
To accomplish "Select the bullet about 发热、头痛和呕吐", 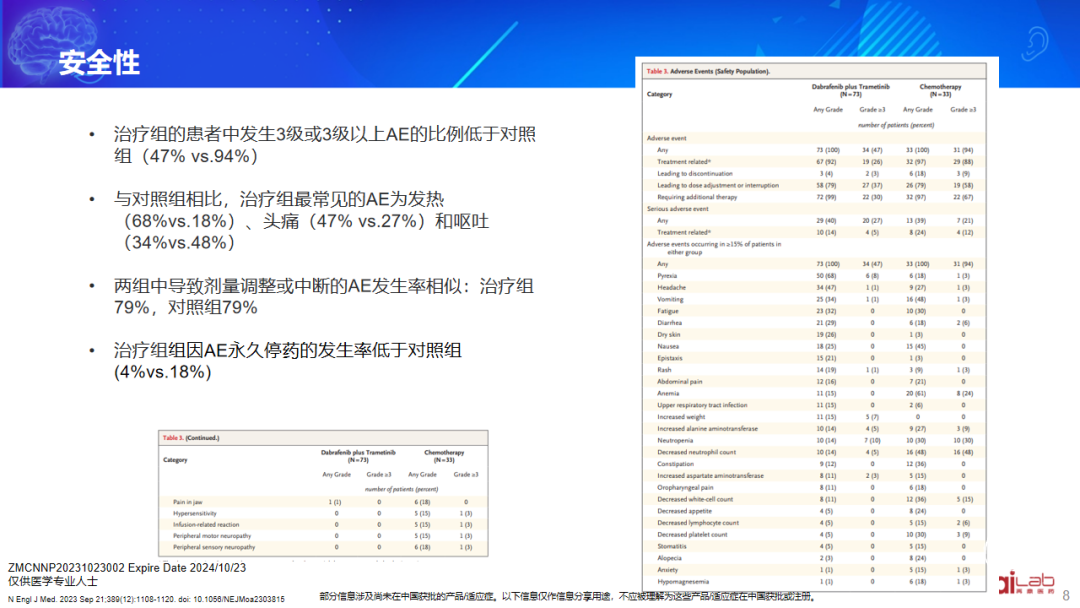I will pyautogui.click(x=302, y=221).
